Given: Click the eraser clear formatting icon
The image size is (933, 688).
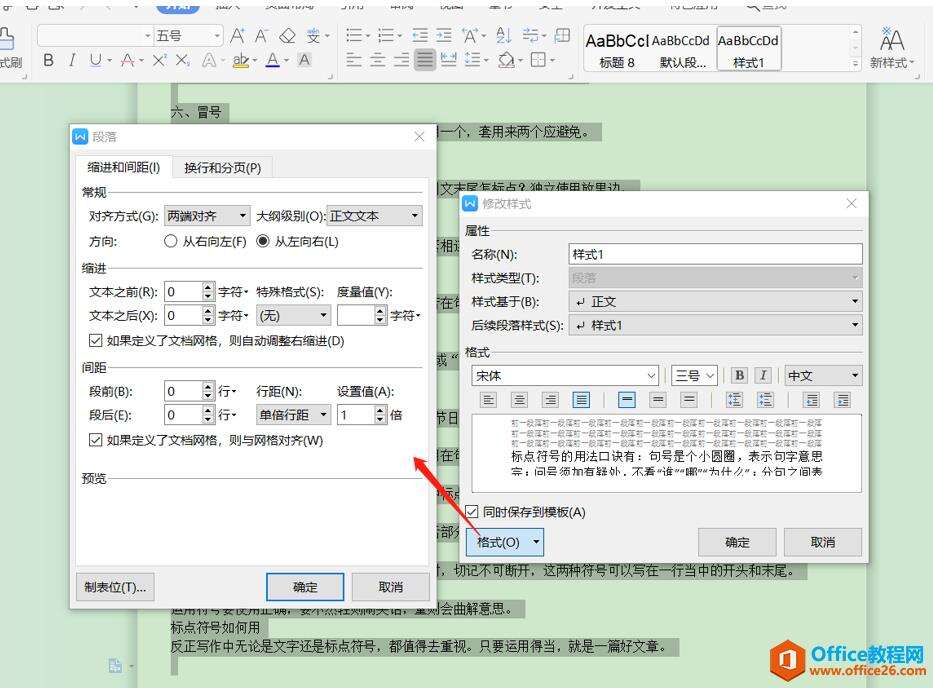Looking at the screenshot, I should click(x=288, y=36).
